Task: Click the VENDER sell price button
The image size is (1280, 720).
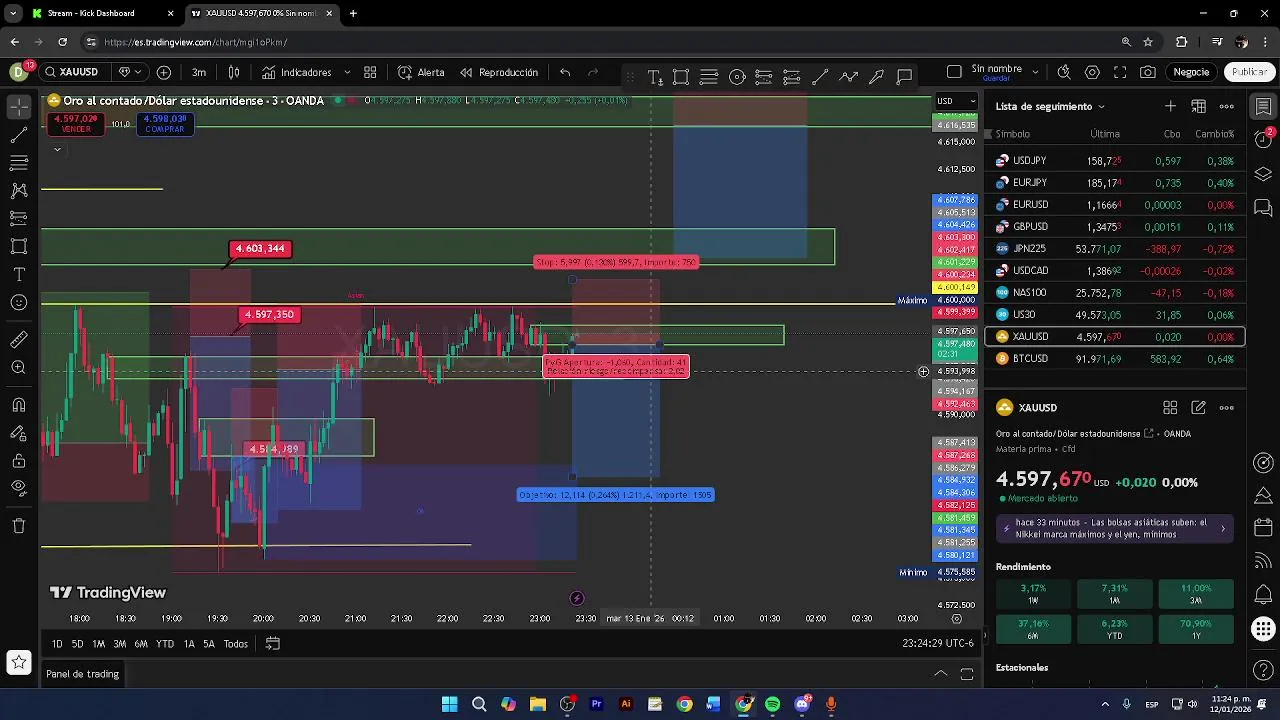Action: [x=76, y=124]
